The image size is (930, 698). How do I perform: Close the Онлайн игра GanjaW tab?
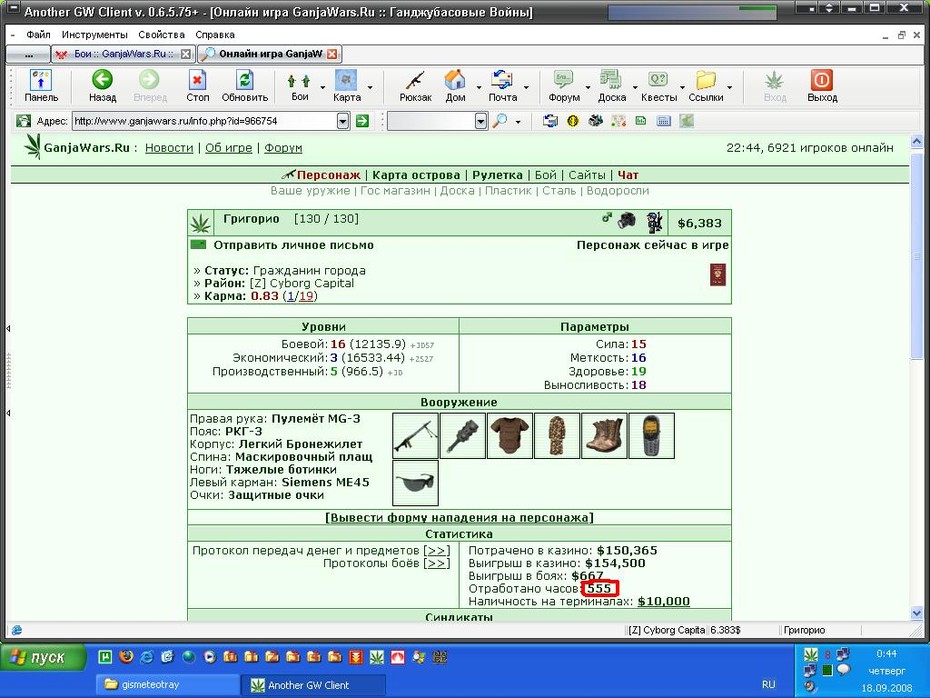pyautogui.click(x=332, y=54)
